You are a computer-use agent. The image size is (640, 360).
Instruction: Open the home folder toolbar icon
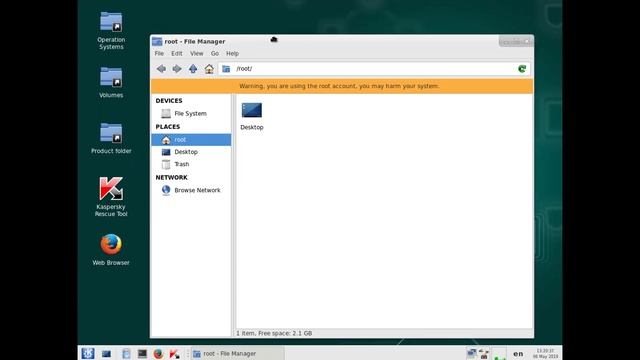209,69
